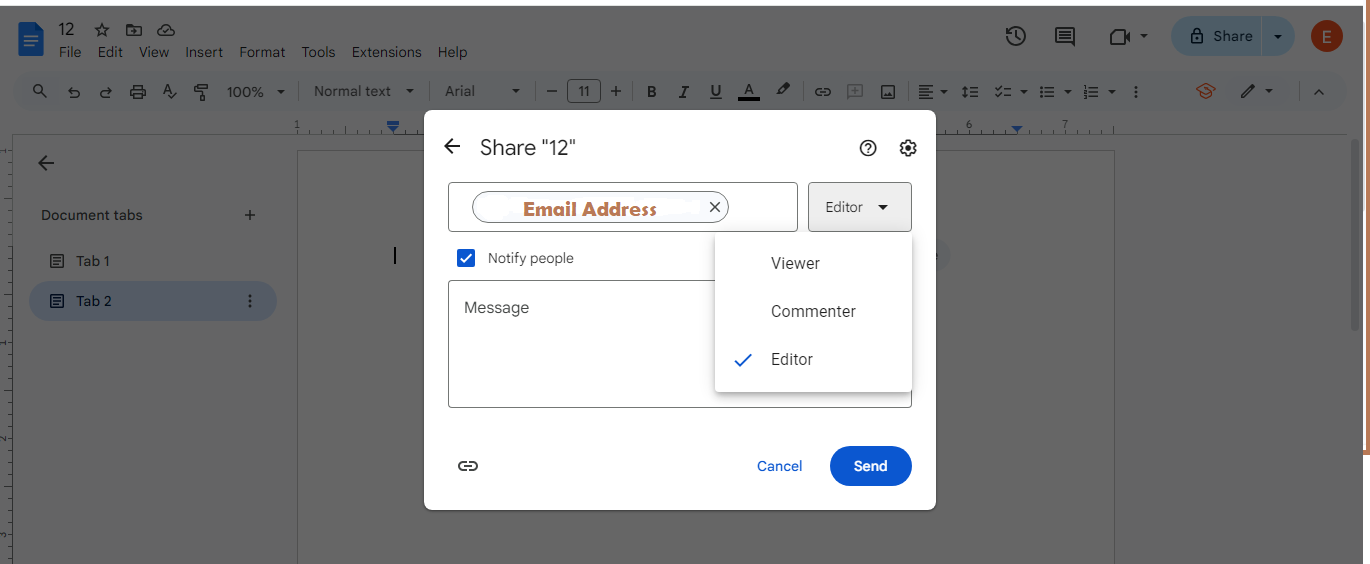Select Viewer role
Viewport: 1370px width, 564px height.
coord(813,264)
